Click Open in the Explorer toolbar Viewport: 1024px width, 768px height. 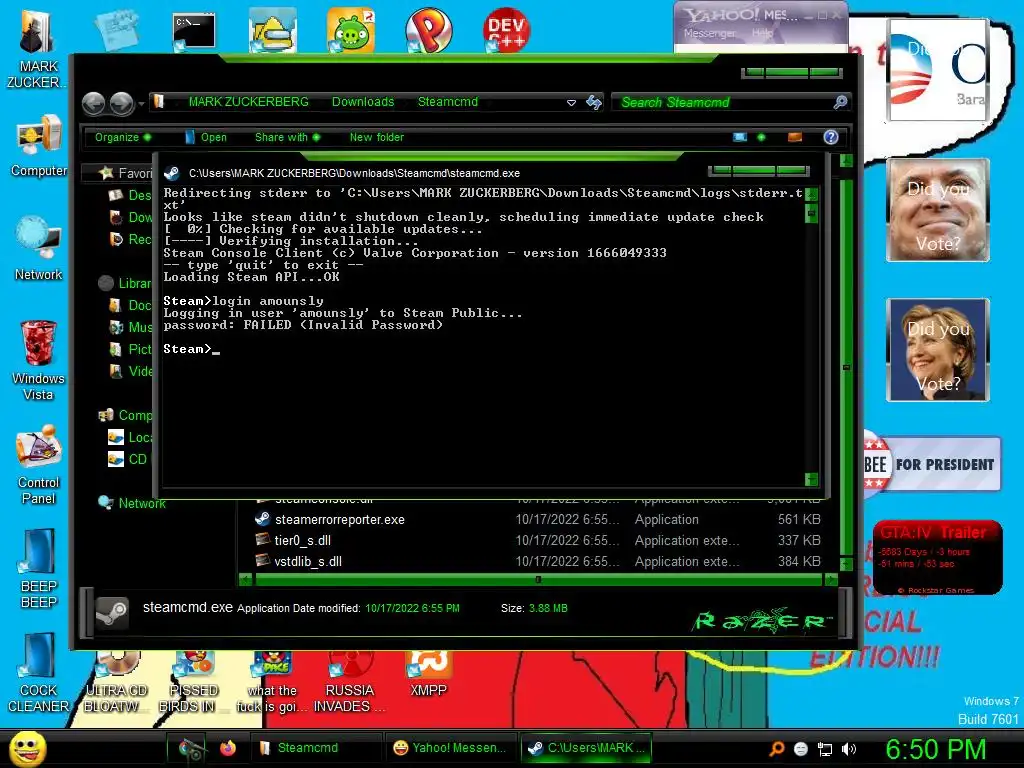tap(206, 137)
